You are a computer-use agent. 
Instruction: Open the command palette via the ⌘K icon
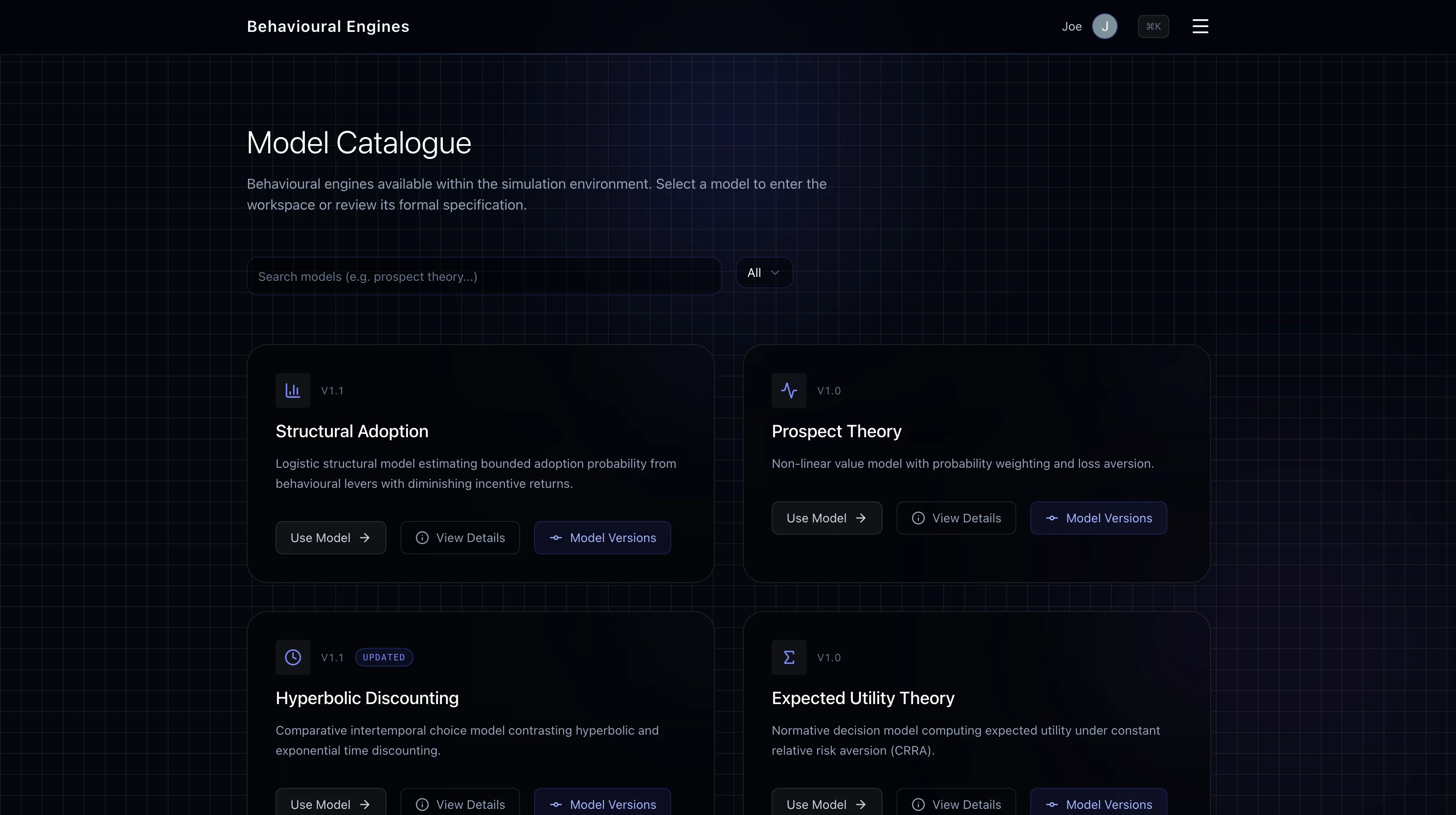click(x=1153, y=26)
